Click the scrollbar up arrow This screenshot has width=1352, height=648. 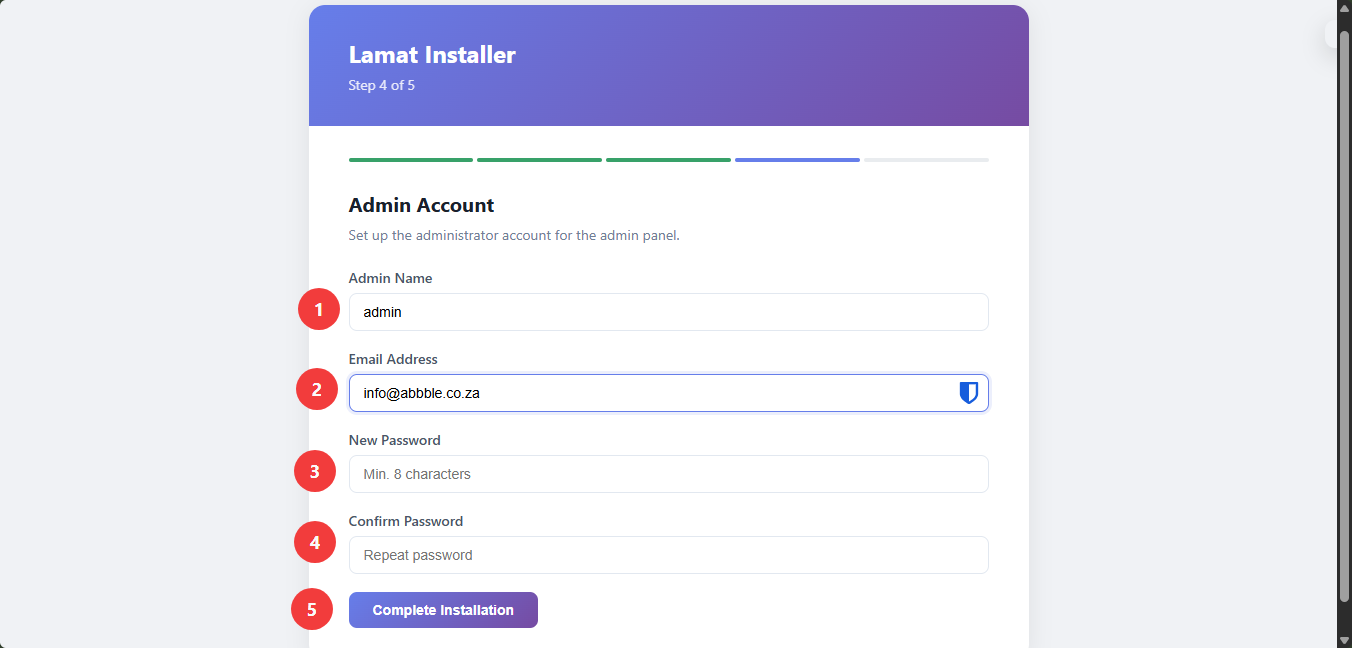[x=1344, y=8]
